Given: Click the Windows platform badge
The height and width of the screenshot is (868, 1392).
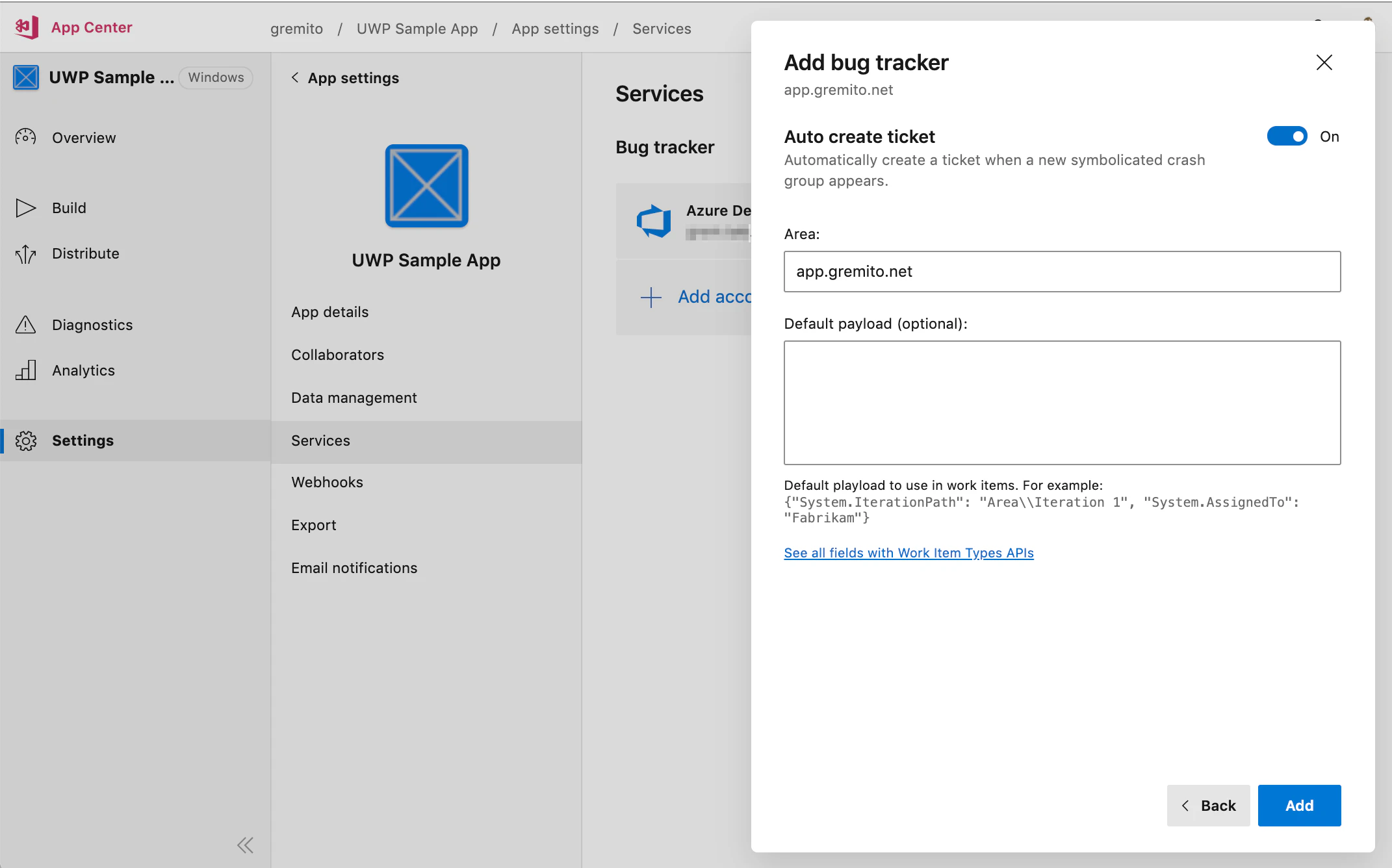Looking at the screenshot, I should [216, 77].
